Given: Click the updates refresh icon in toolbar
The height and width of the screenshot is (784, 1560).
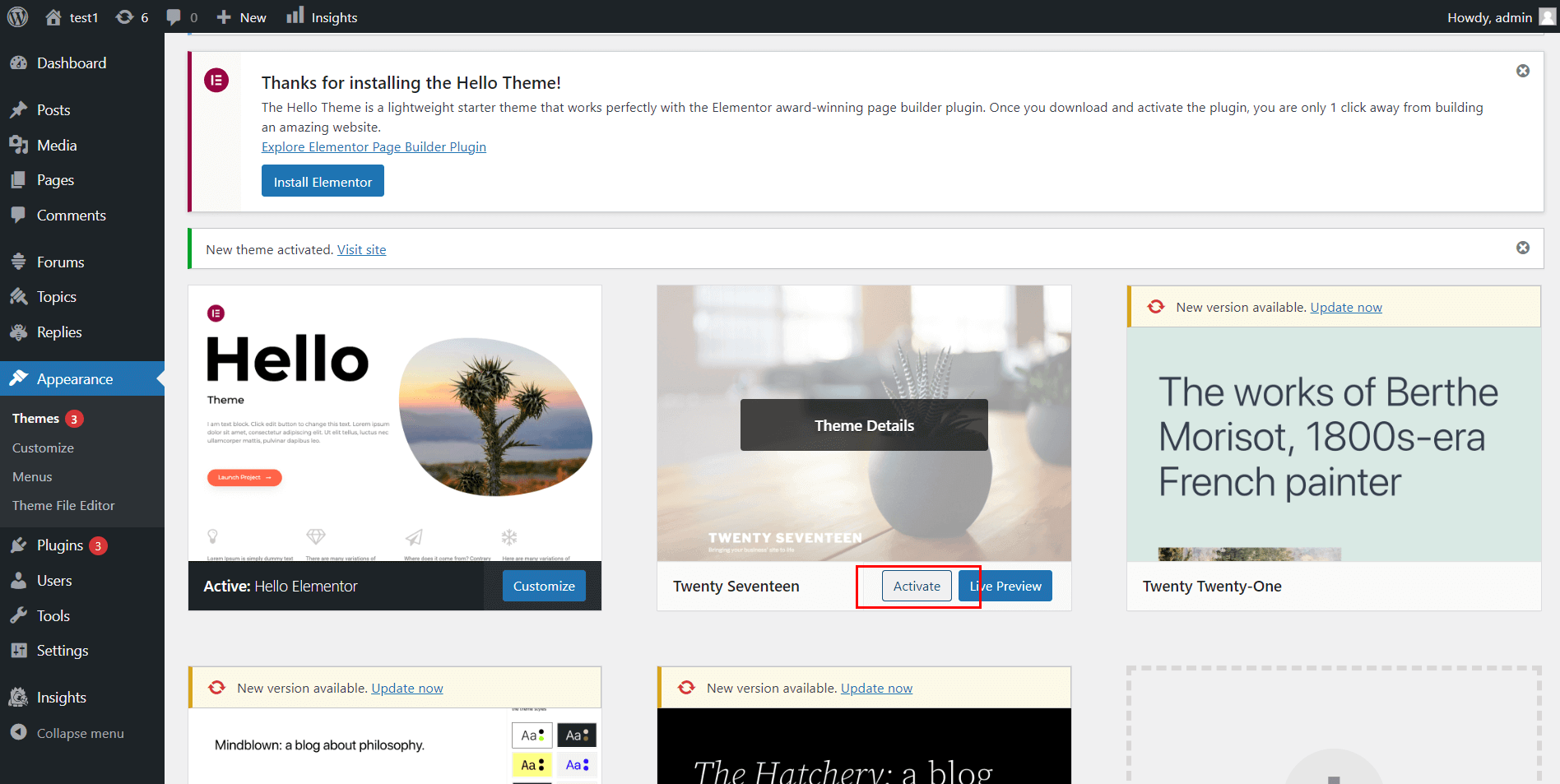Looking at the screenshot, I should pos(124,16).
